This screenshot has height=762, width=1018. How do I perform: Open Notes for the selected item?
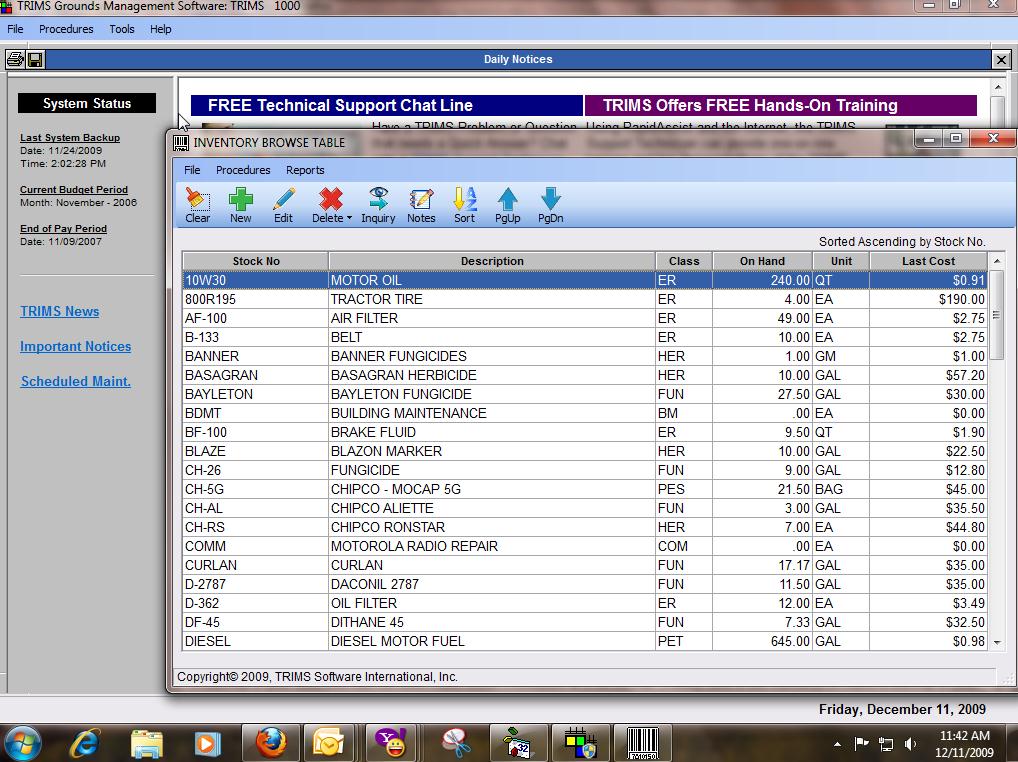(x=421, y=204)
